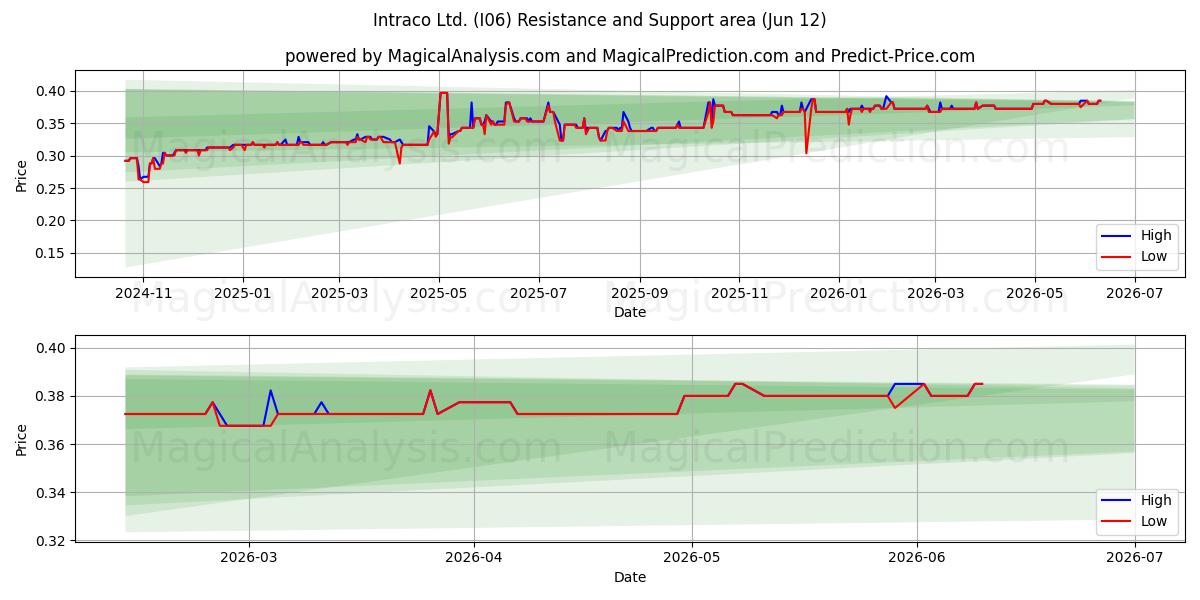Image resolution: width=1200 pixels, height=600 pixels.
Task: Click the '2026-06' date label on the bottom chart axis
Action: pos(917,559)
